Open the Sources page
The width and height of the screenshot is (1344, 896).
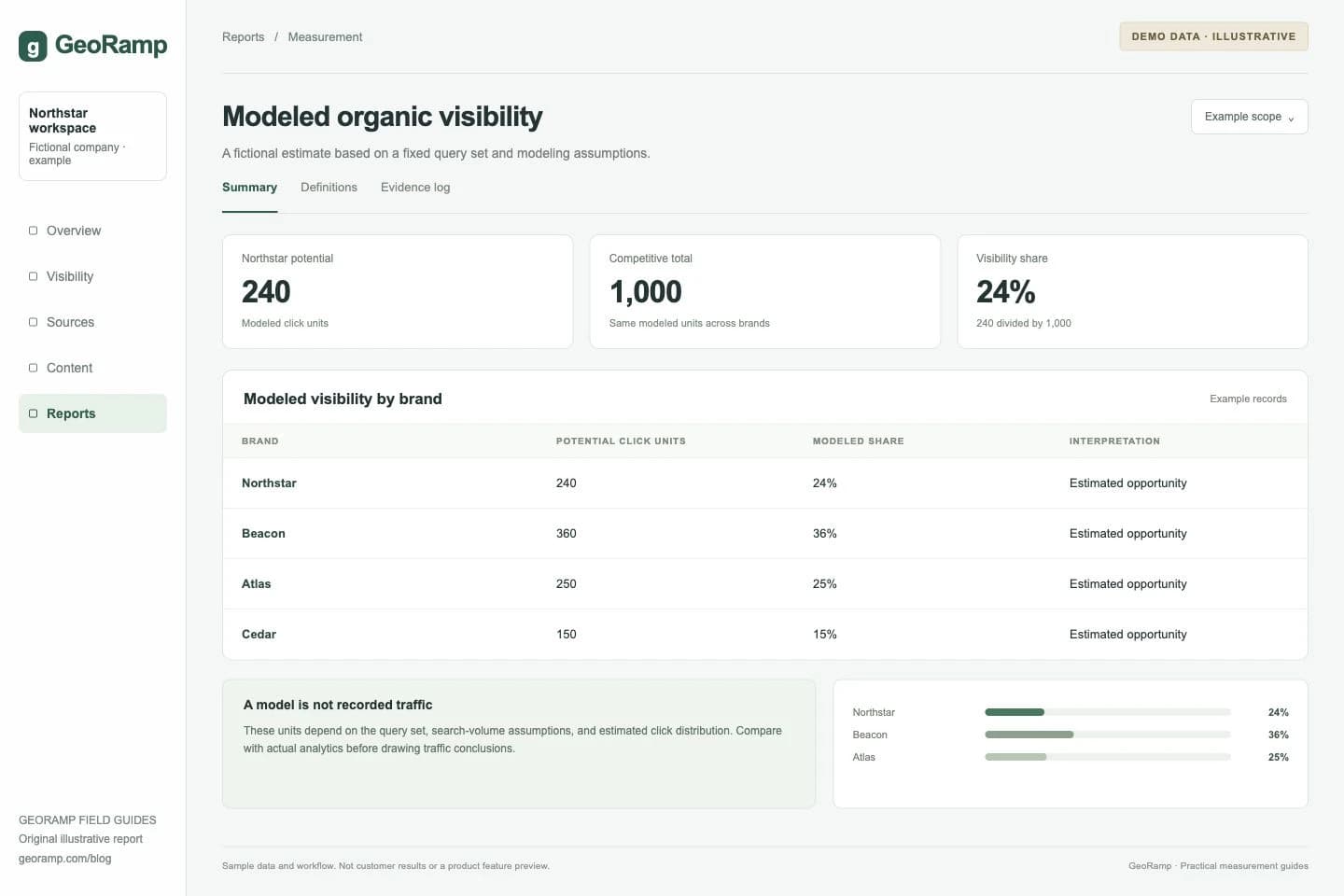92,322
